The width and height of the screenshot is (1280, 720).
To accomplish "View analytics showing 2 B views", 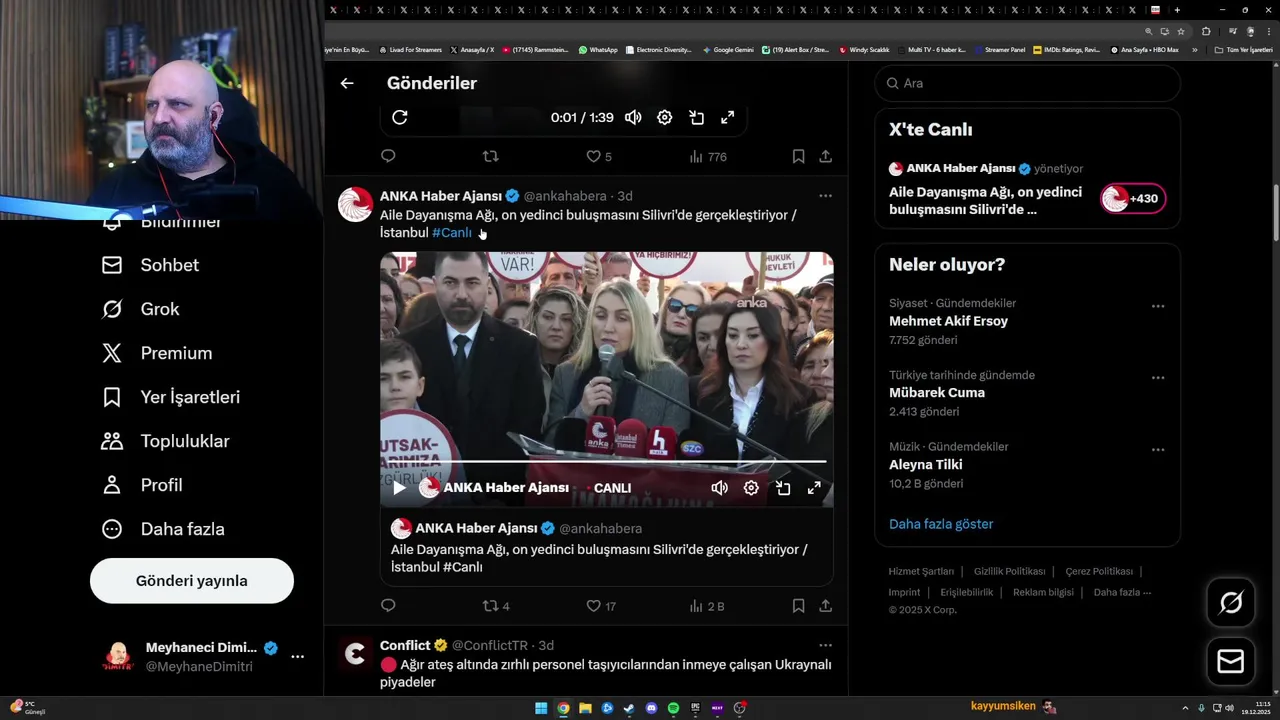I will coord(707,605).
